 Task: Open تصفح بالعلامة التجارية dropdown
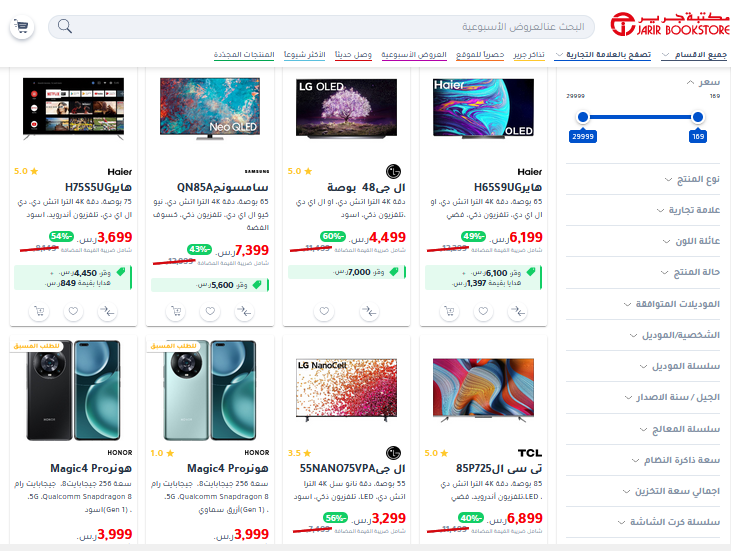pyautogui.click(x=603, y=55)
